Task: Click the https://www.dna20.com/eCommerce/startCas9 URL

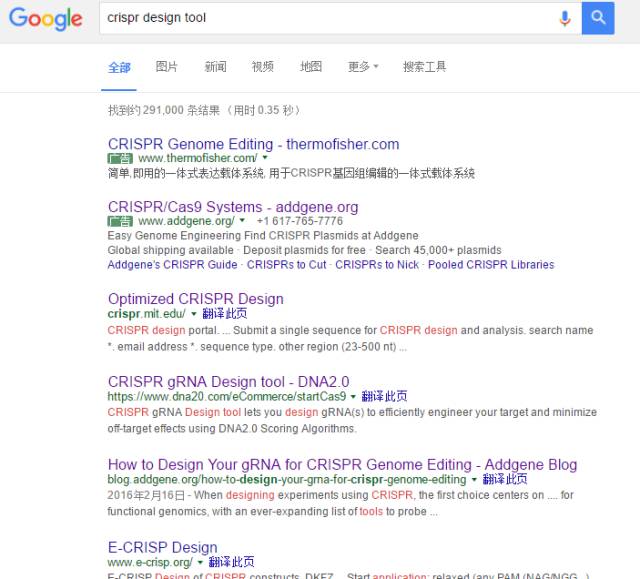Action: pyautogui.click(x=227, y=396)
